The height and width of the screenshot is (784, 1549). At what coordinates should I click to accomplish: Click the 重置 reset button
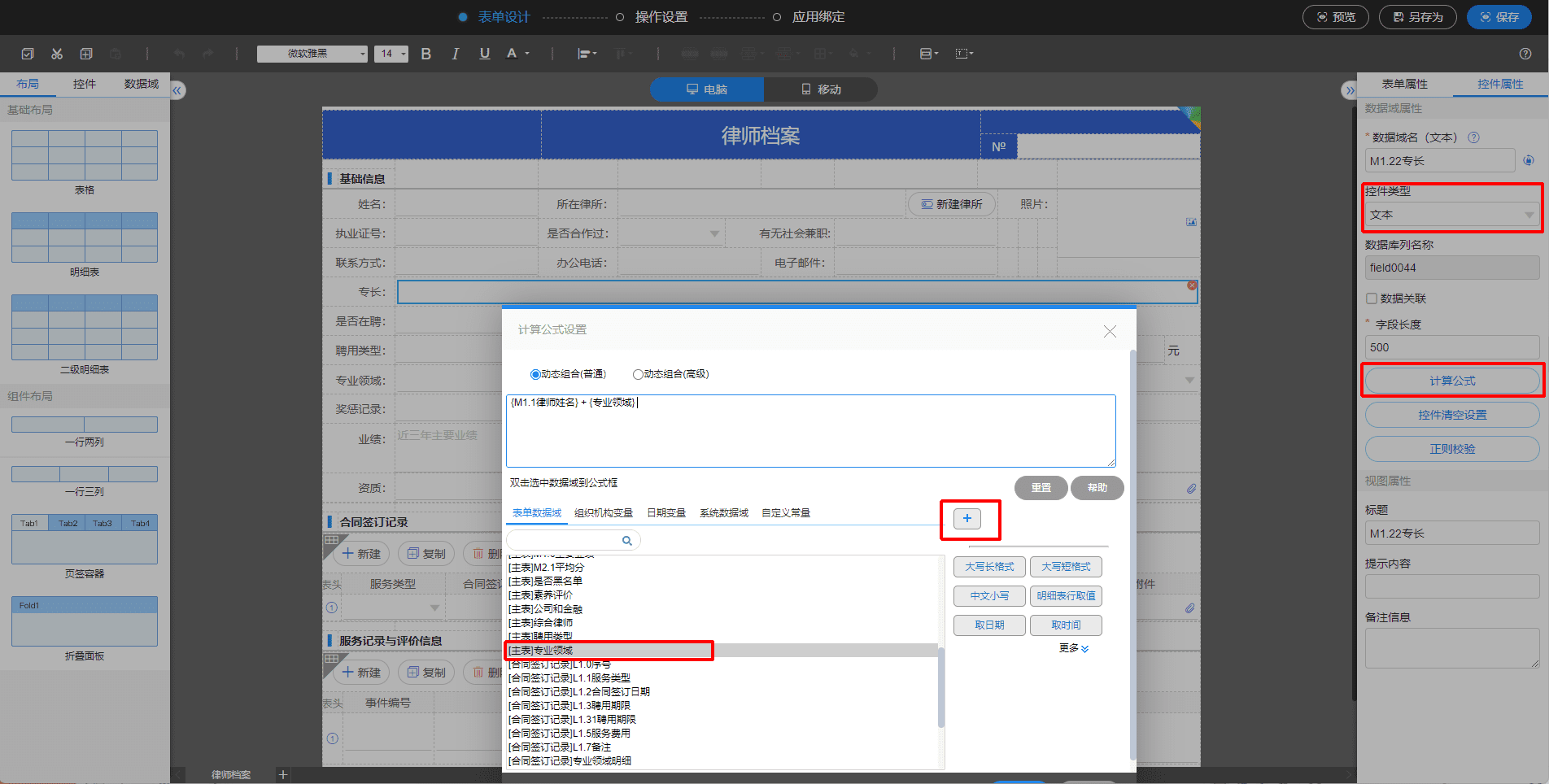[1041, 488]
